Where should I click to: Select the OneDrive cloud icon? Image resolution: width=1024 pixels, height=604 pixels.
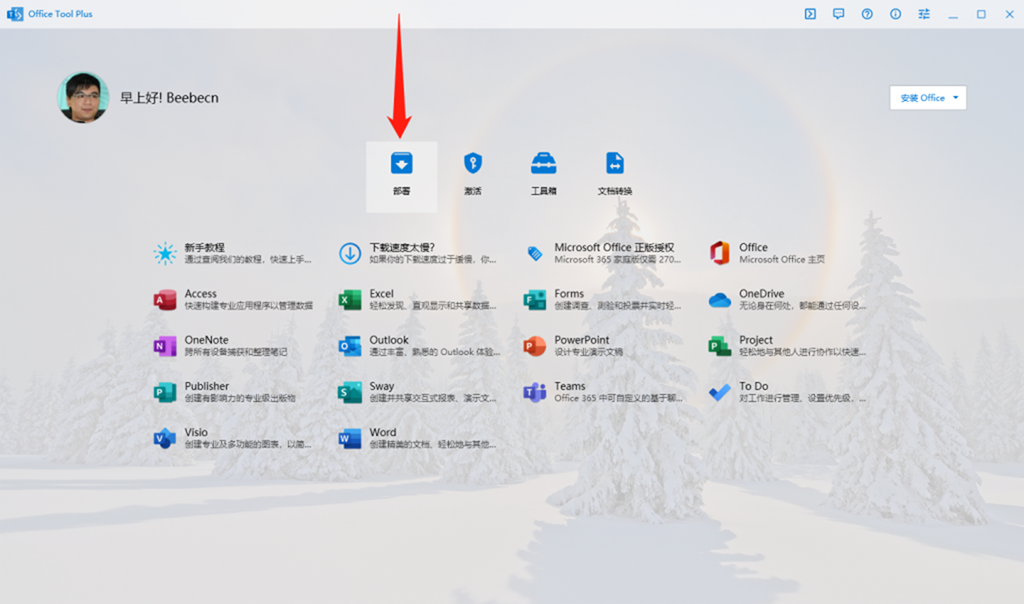tap(720, 300)
